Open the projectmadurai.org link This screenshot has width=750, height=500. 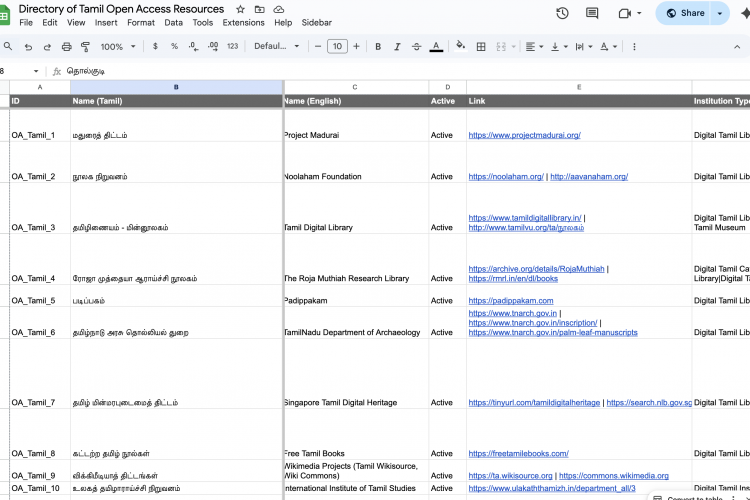pos(524,135)
